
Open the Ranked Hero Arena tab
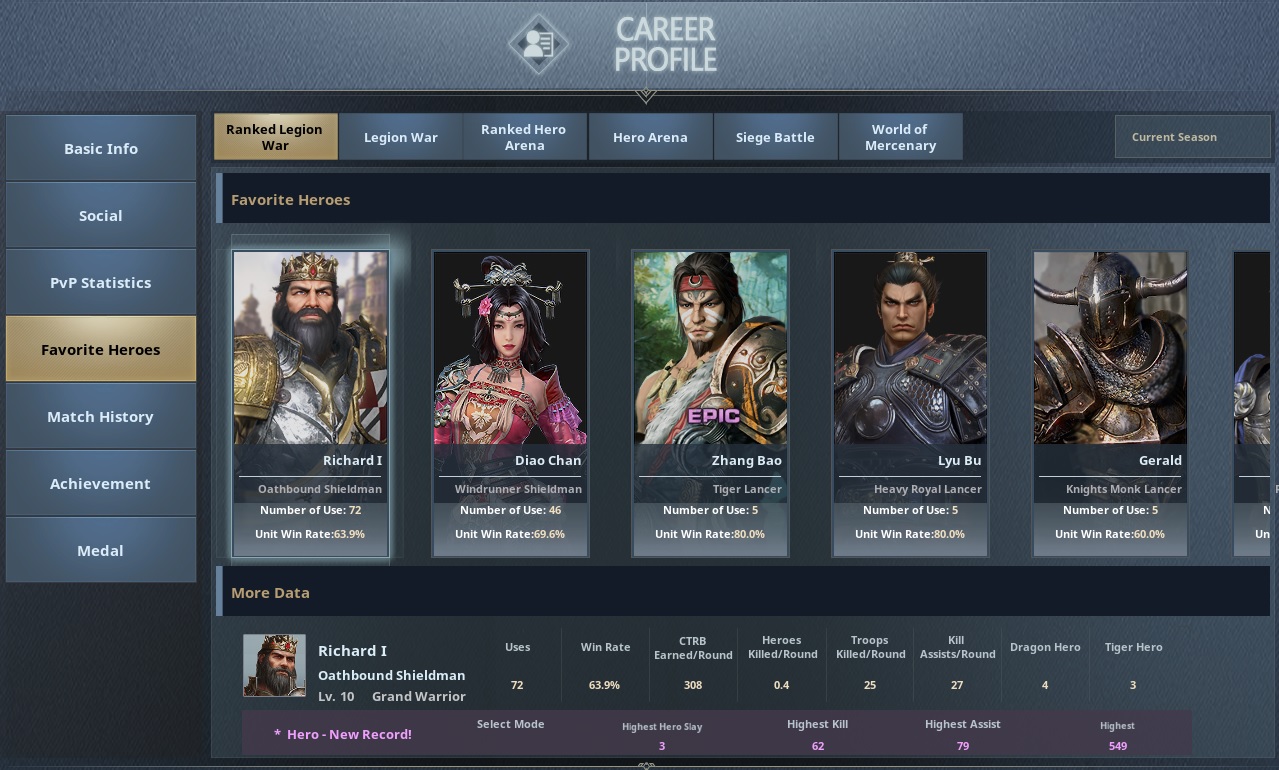click(524, 137)
